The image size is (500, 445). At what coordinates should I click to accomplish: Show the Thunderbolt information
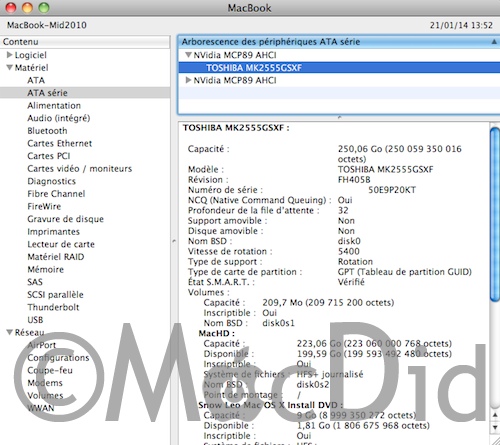[53, 307]
